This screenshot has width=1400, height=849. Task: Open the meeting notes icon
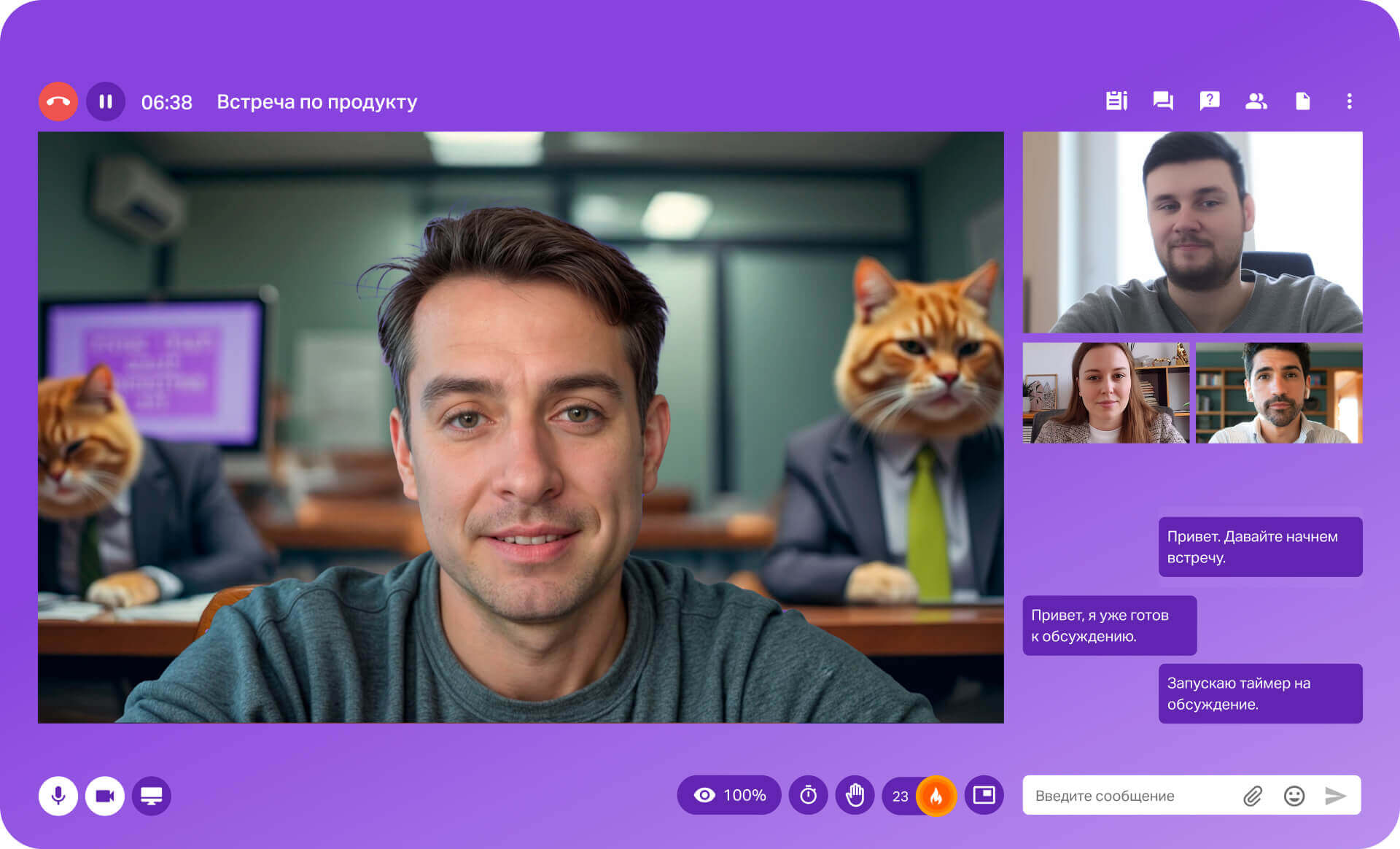point(1116,101)
